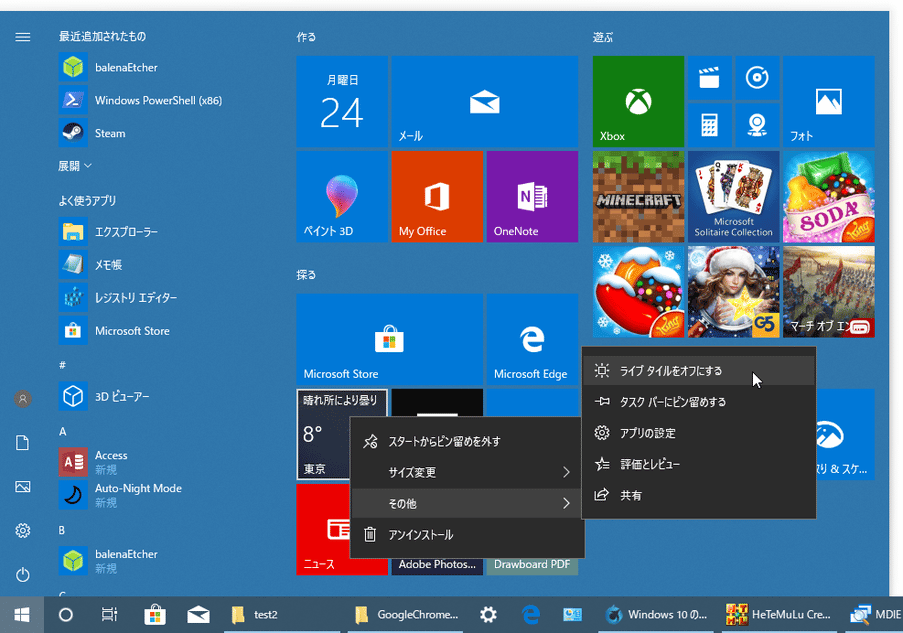Open the Xbox tile

click(638, 101)
